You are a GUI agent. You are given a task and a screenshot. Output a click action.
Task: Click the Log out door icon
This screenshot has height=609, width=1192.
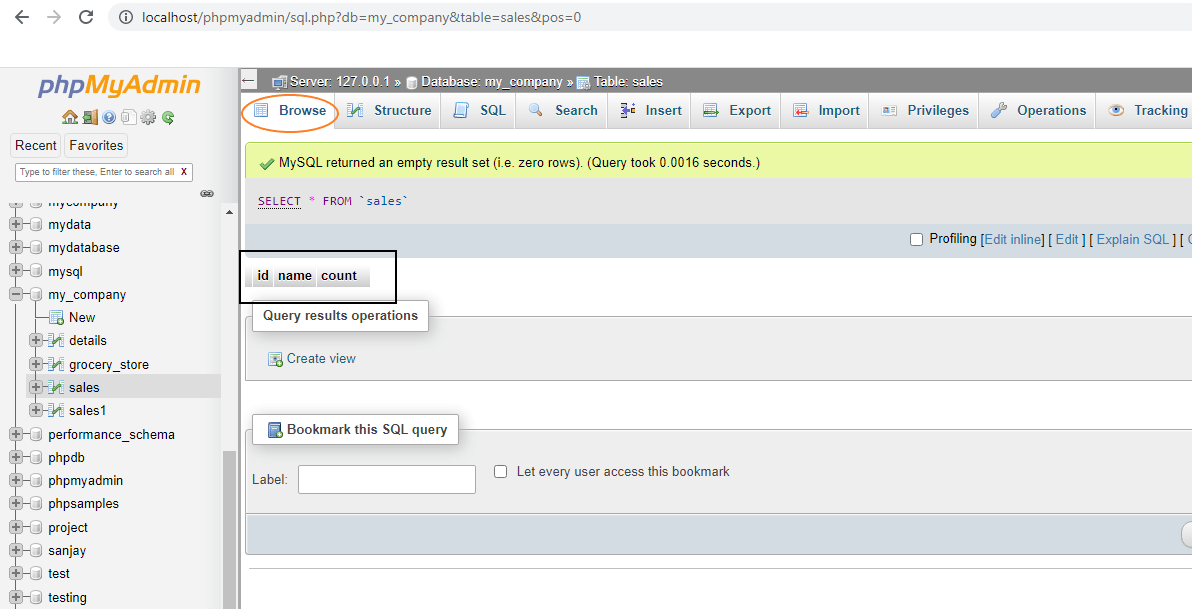(x=90, y=117)
